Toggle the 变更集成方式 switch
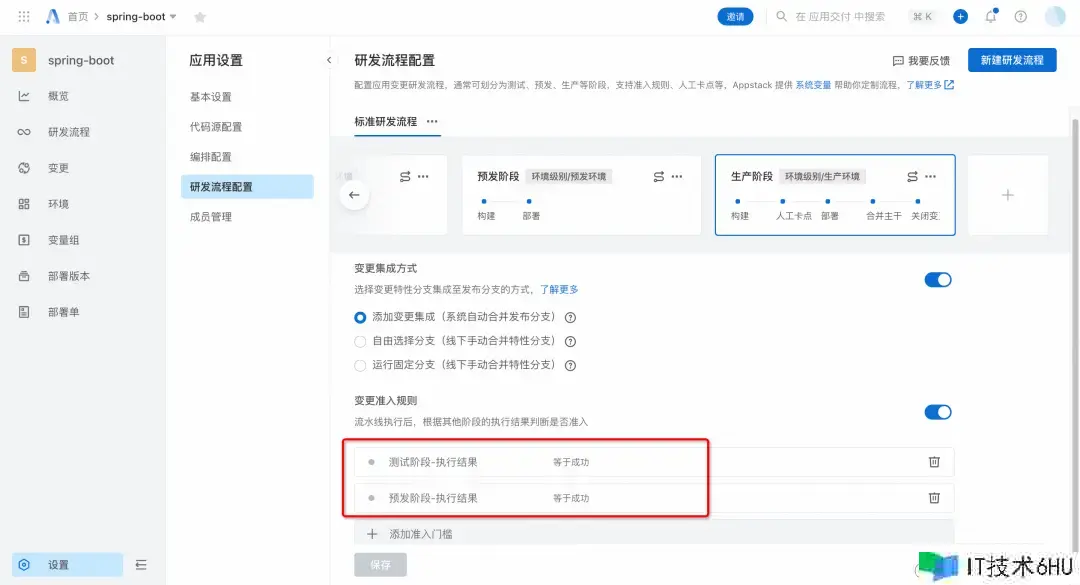 pos(938,280)
